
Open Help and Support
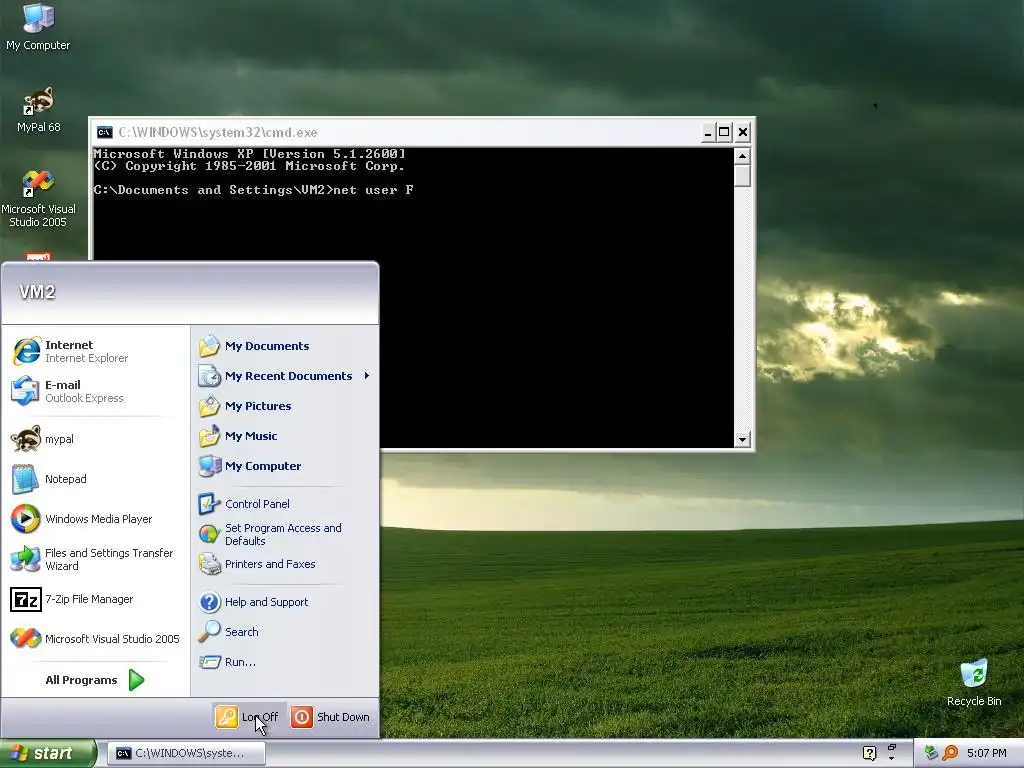click(x=285, y=601)
